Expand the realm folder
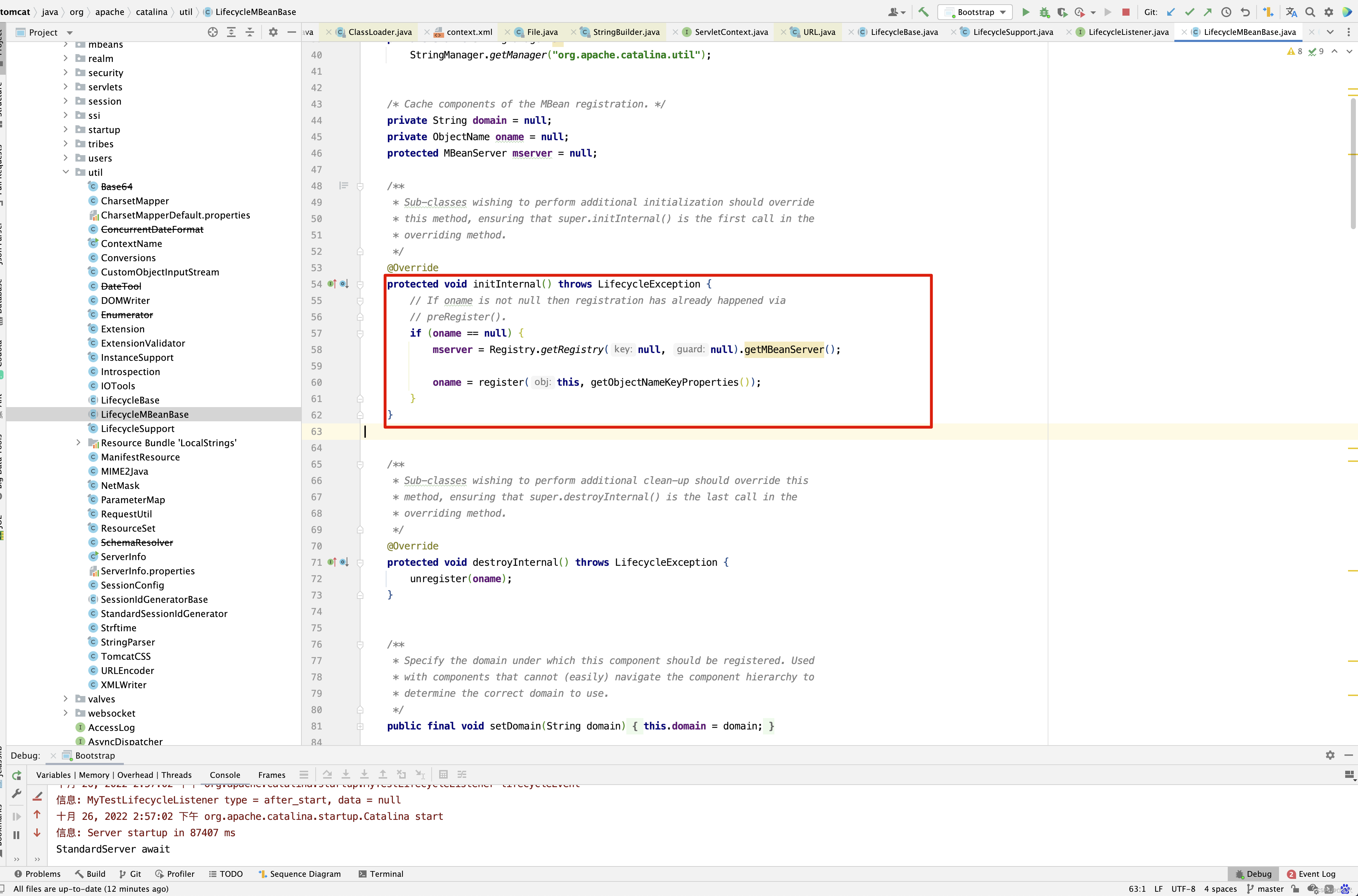Viewport: 1358px width, 896px height. 65,58
